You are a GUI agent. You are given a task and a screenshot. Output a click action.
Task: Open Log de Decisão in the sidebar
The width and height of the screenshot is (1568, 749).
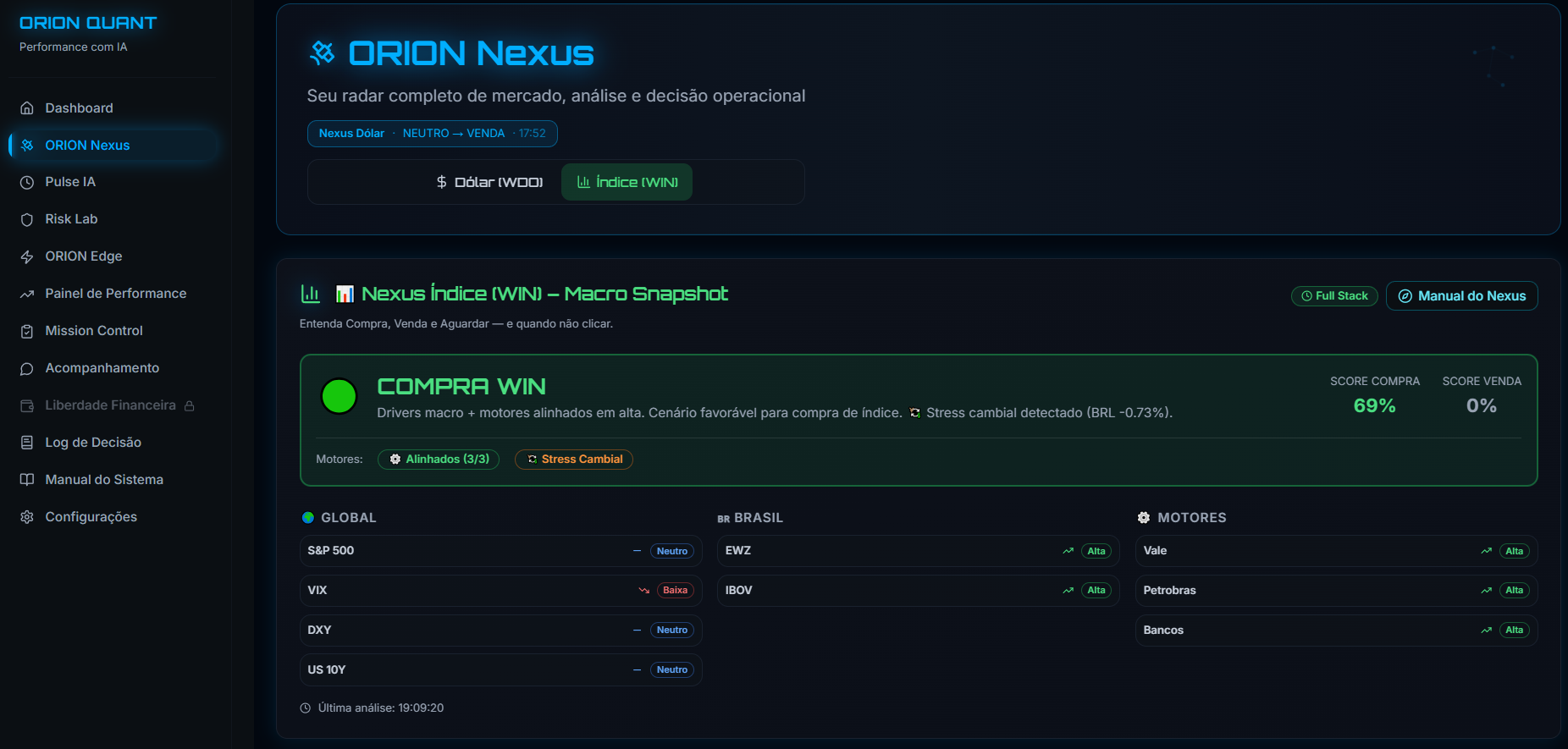pyautogui.click(x=113, y=443)
